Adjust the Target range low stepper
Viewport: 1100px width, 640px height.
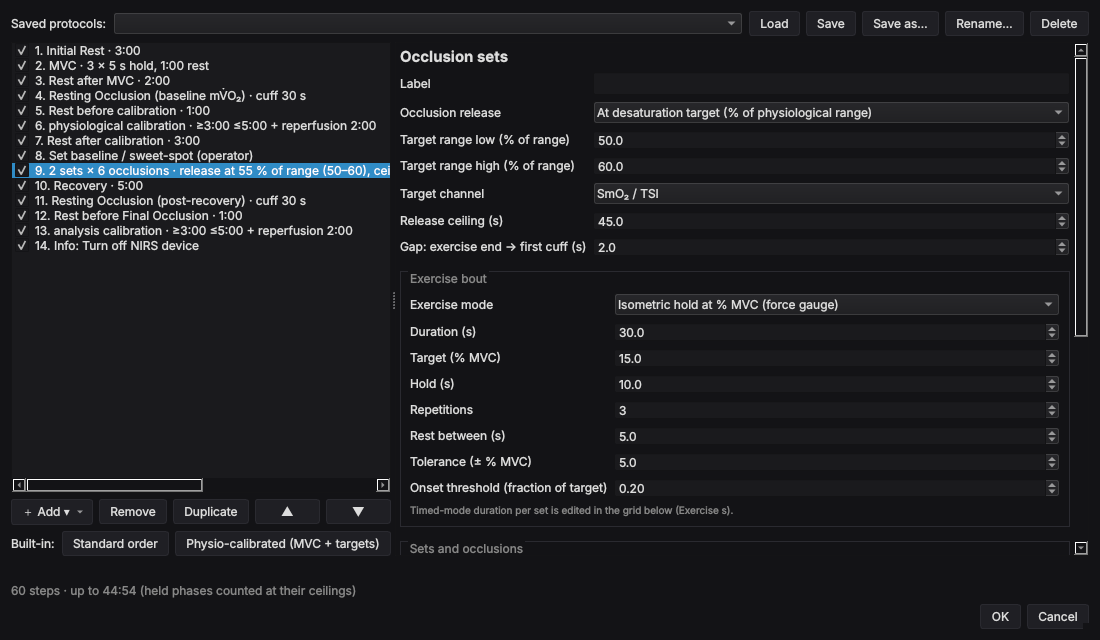click(1061, 140)
